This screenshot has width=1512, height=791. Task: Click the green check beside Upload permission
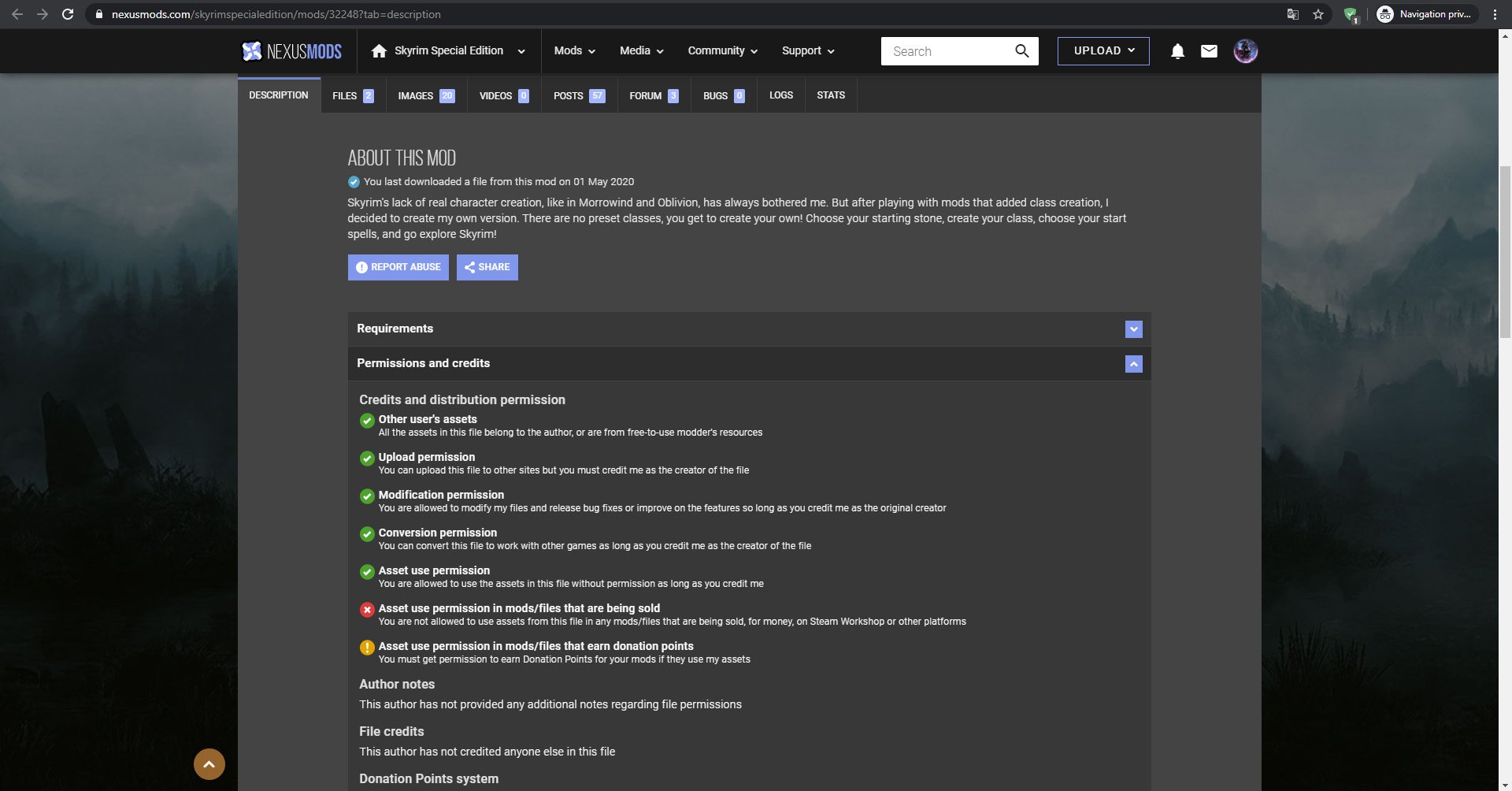367,459
